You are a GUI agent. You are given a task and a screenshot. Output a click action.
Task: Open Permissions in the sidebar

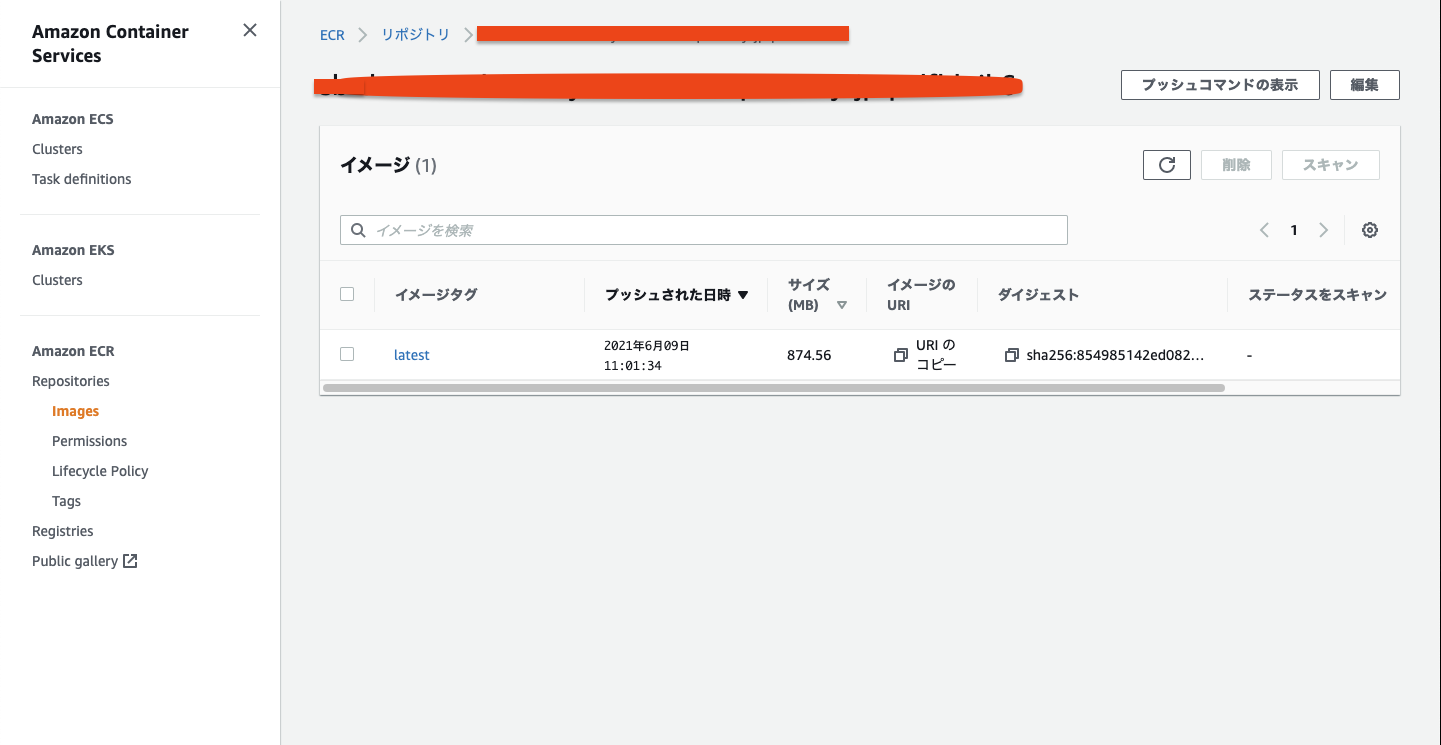click(x=90, y=441)
